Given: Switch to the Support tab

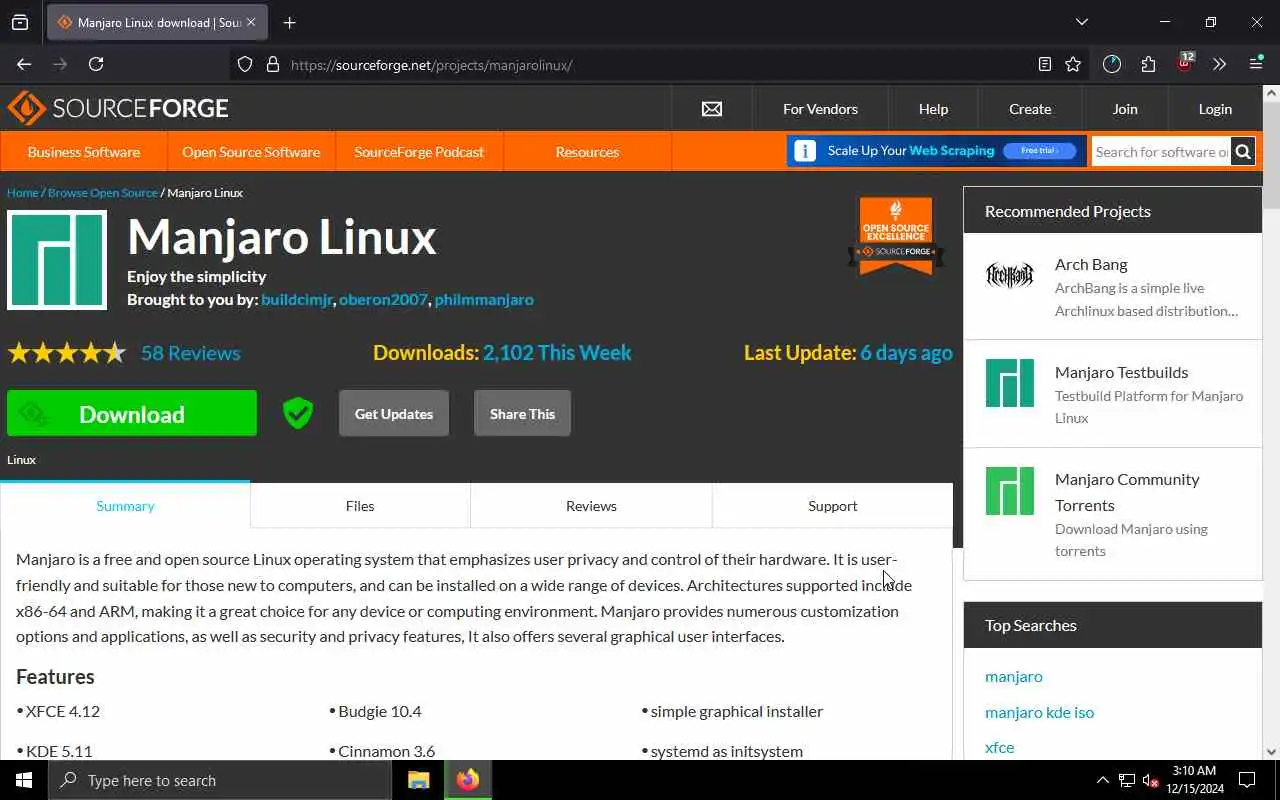Looking at the screenshot, I should point(833,506).
